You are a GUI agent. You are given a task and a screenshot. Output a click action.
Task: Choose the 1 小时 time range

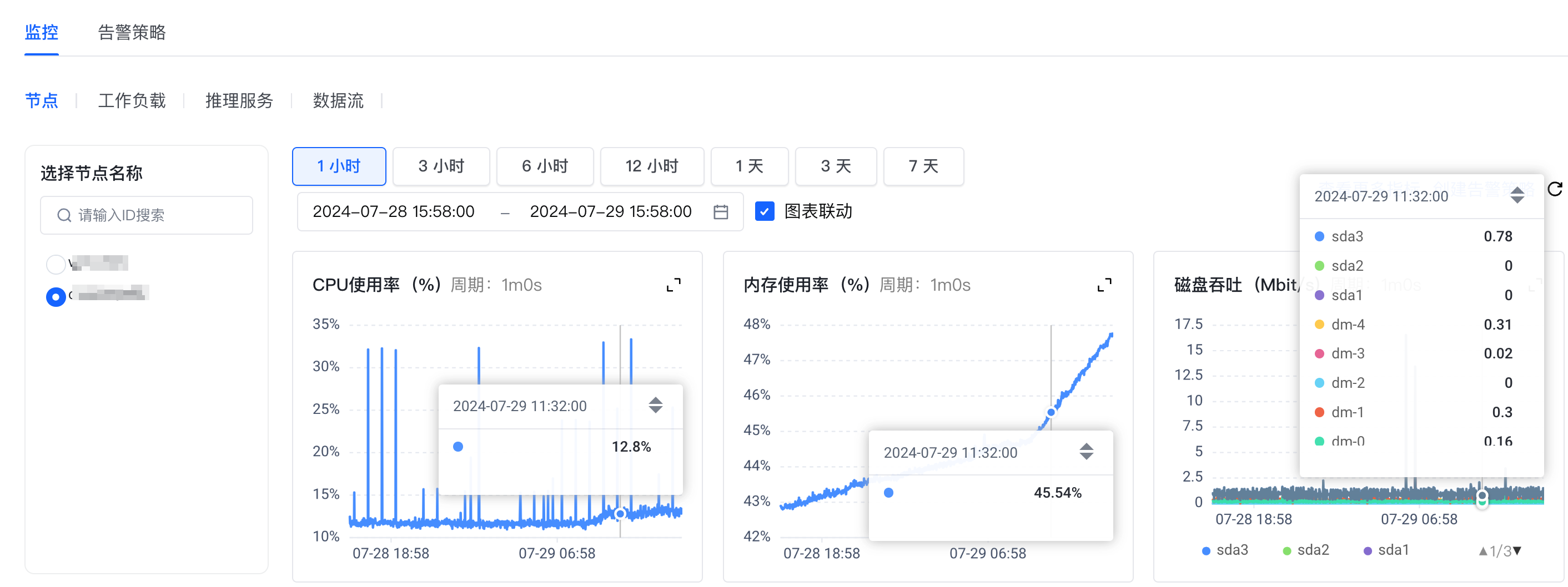339,166
